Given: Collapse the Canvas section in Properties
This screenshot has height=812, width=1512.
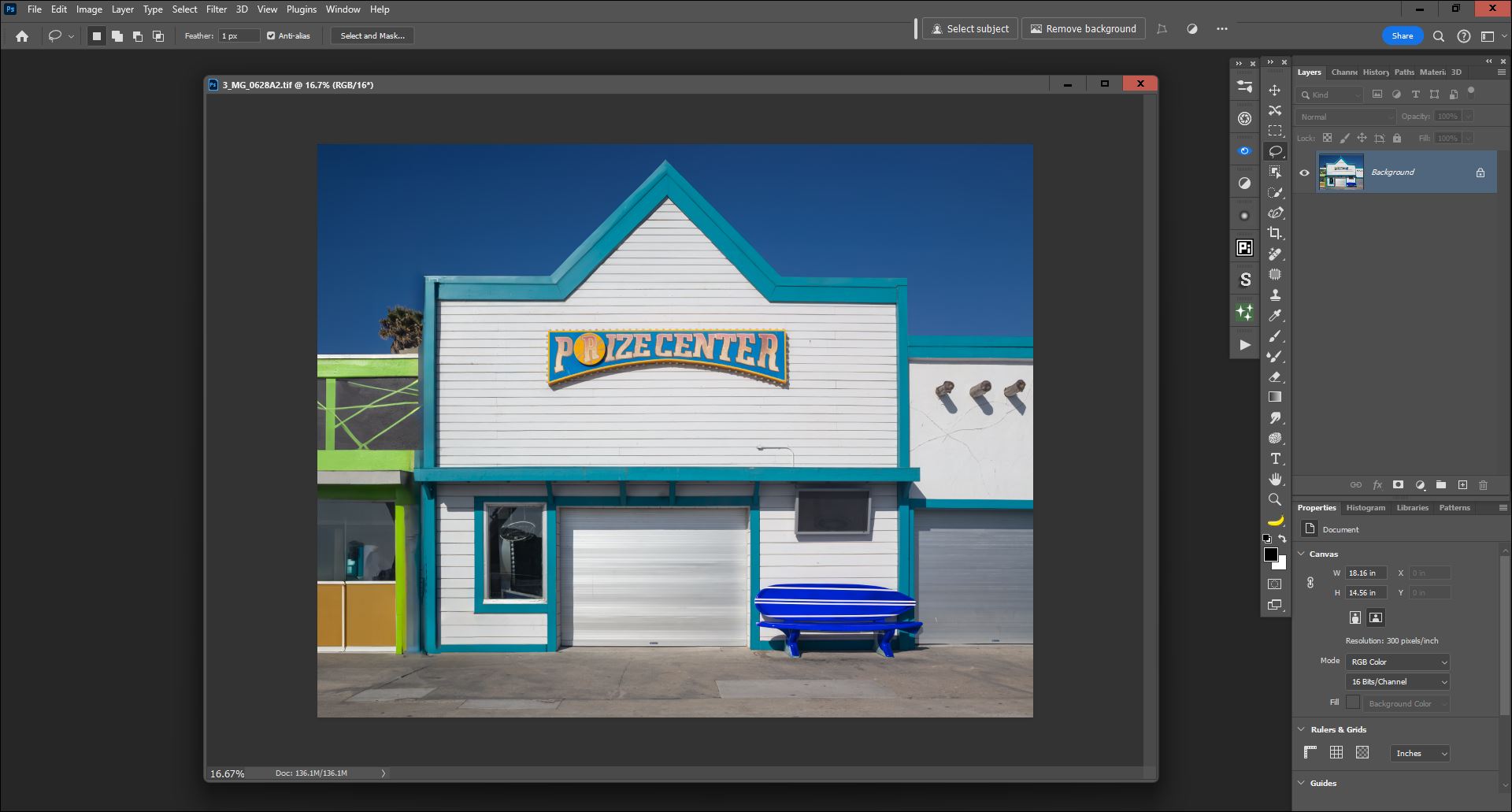Looking at the screenshot, I should click(x=1300, y=554).
